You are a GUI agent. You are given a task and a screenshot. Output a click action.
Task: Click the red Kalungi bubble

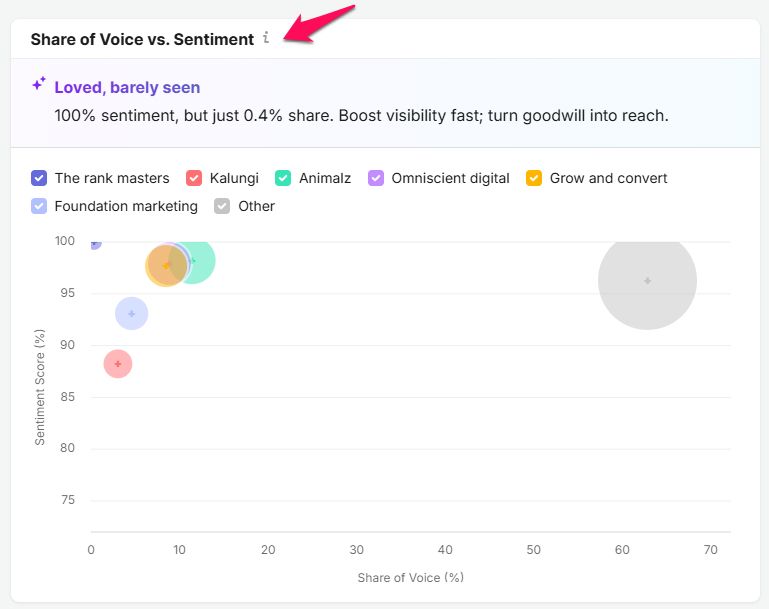tap(118, 364)
